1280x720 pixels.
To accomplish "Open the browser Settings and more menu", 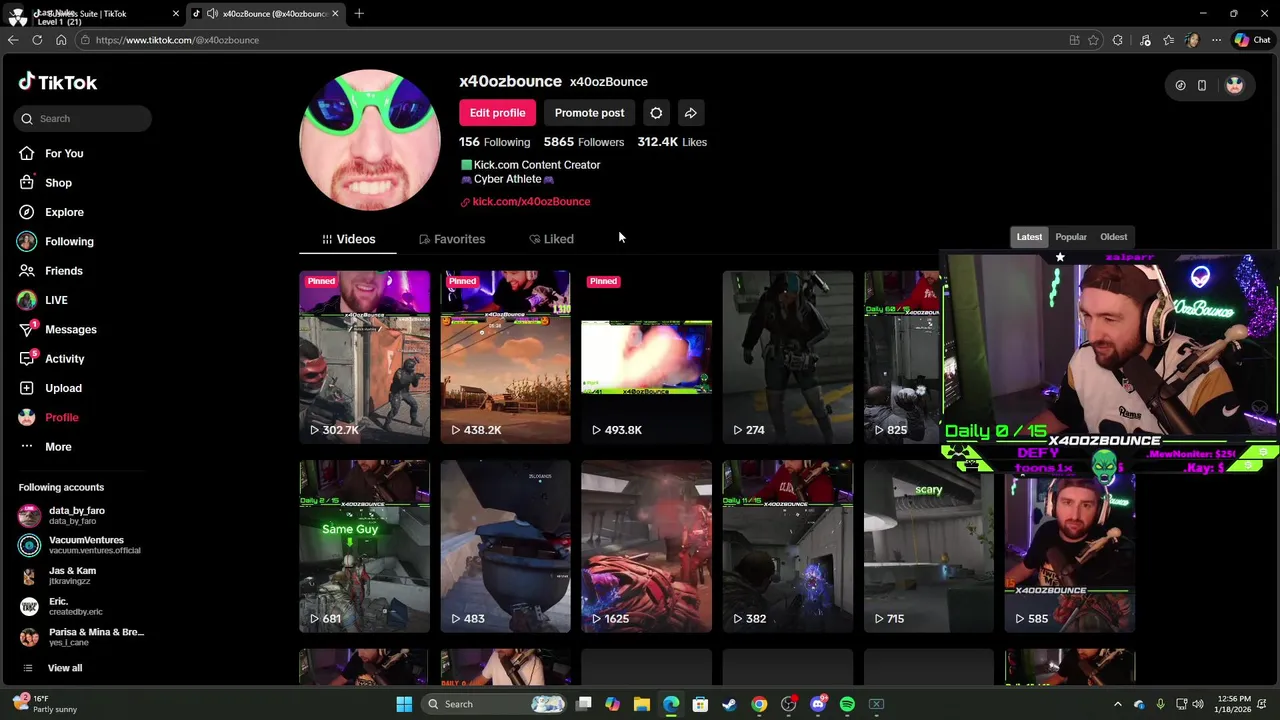I will pyautogui.click(x=1216, y=40).
